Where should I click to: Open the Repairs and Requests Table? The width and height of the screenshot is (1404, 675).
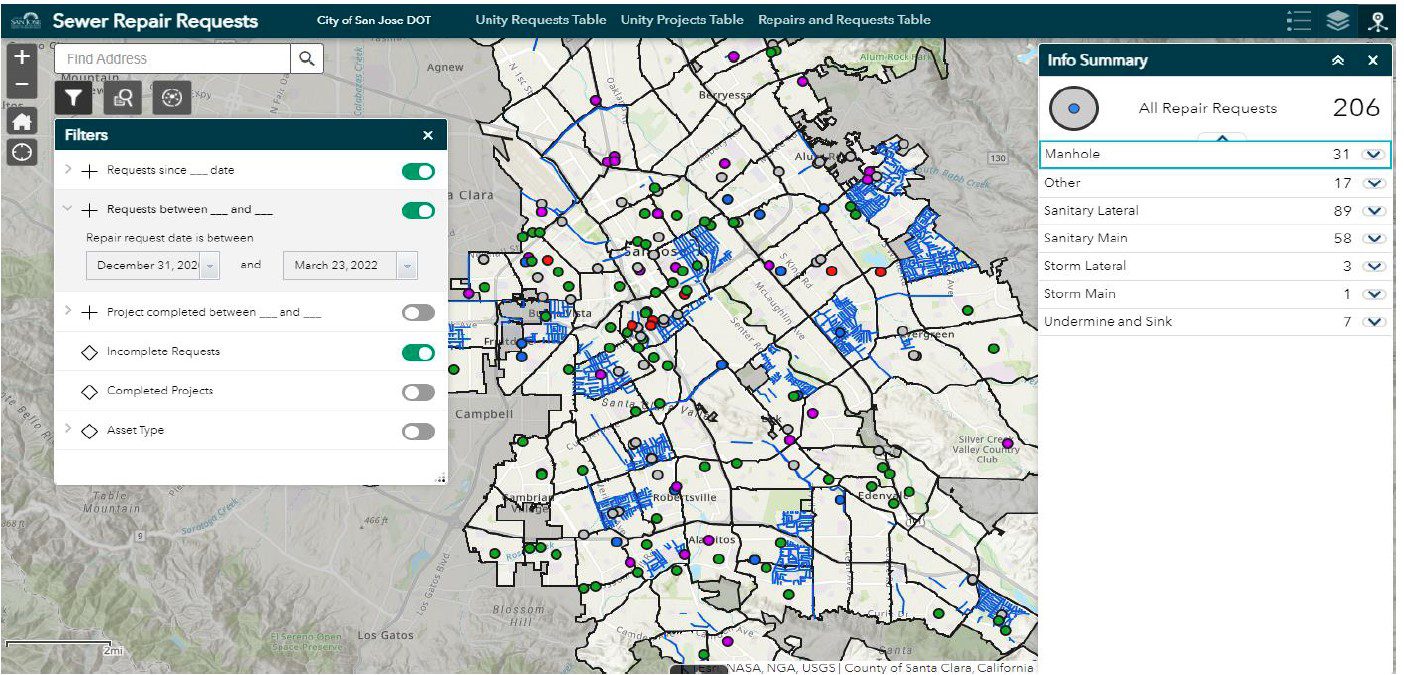(844, 20)
